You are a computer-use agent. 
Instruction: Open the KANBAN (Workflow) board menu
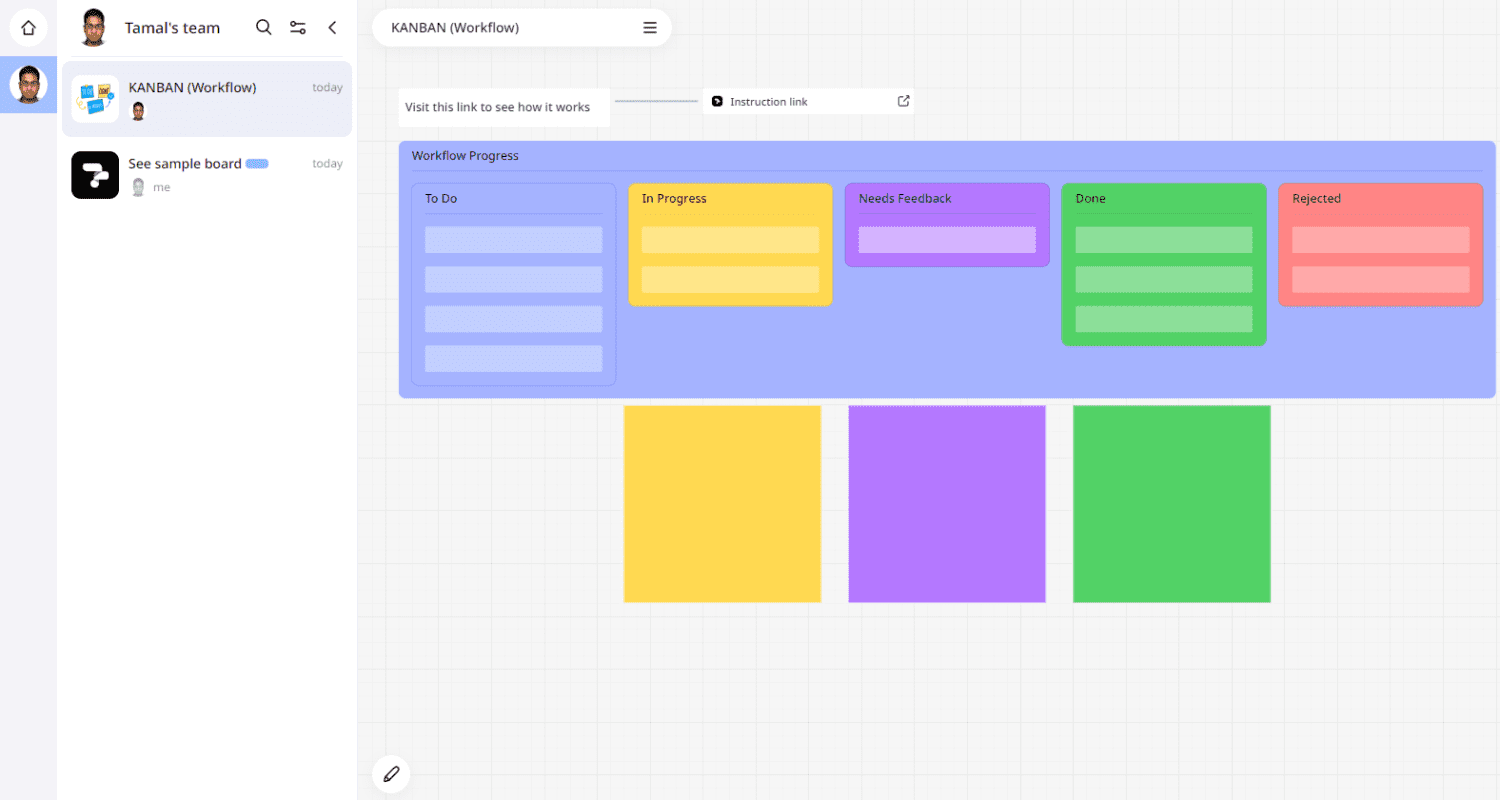(649, 27)
